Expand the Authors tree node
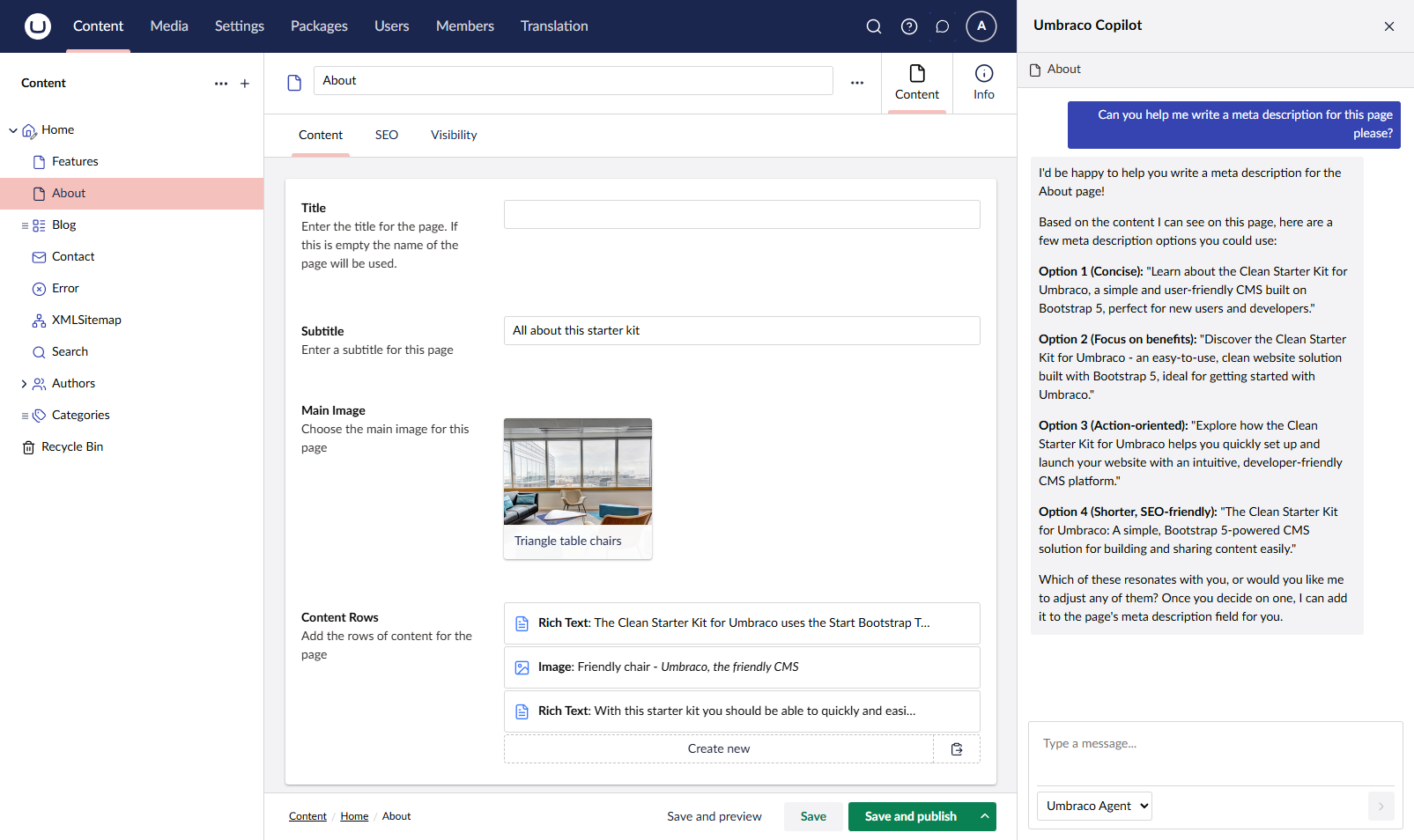The height and width of the screenshot is (840, 1414). [x=24, y=384]
